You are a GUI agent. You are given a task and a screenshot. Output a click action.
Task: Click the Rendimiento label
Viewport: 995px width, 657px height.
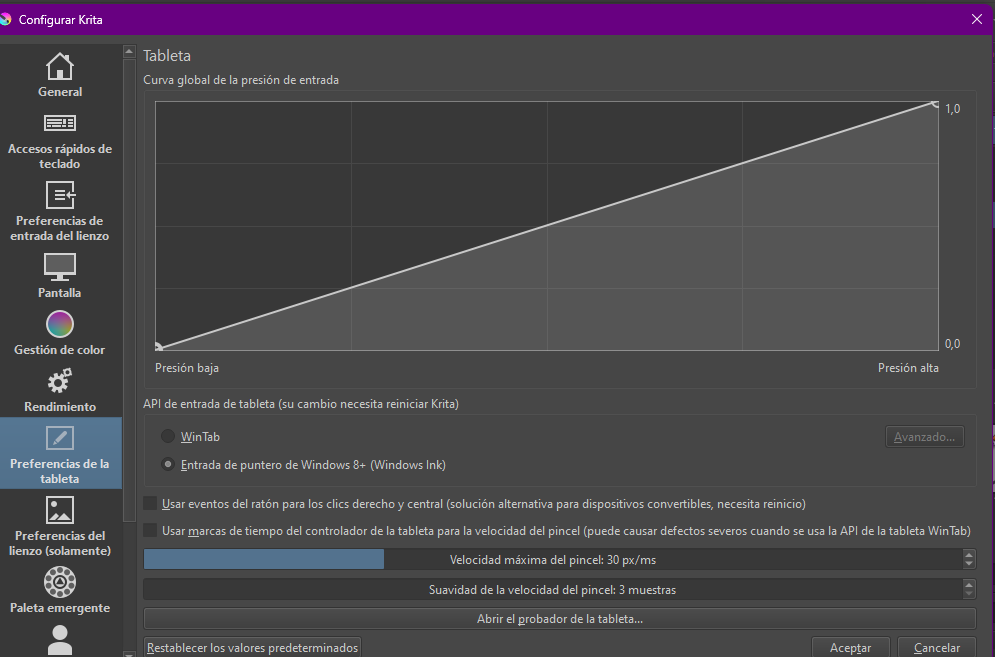point(60,406)
